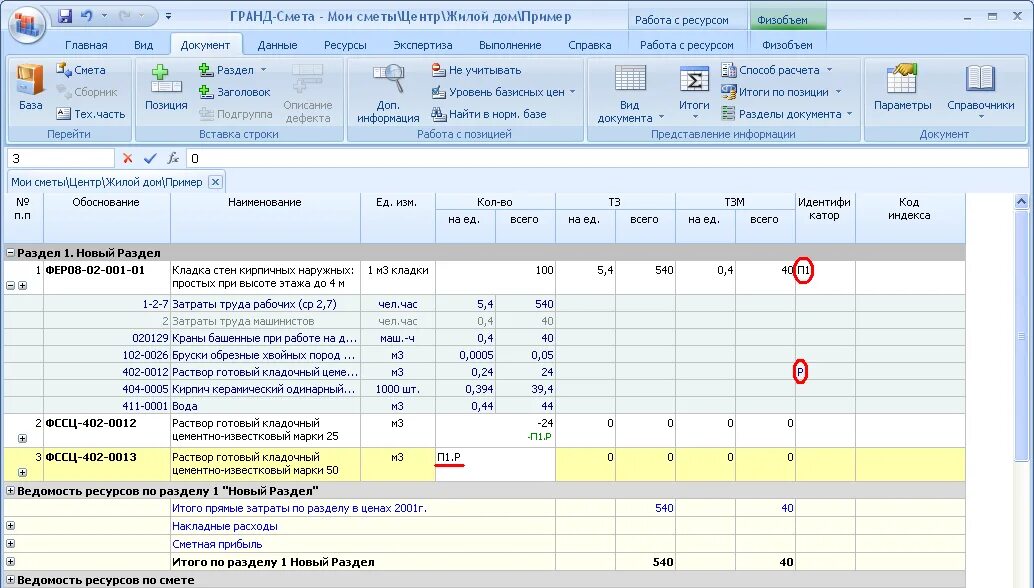Expand Итого по разделу 1 row

coord(10,562)
